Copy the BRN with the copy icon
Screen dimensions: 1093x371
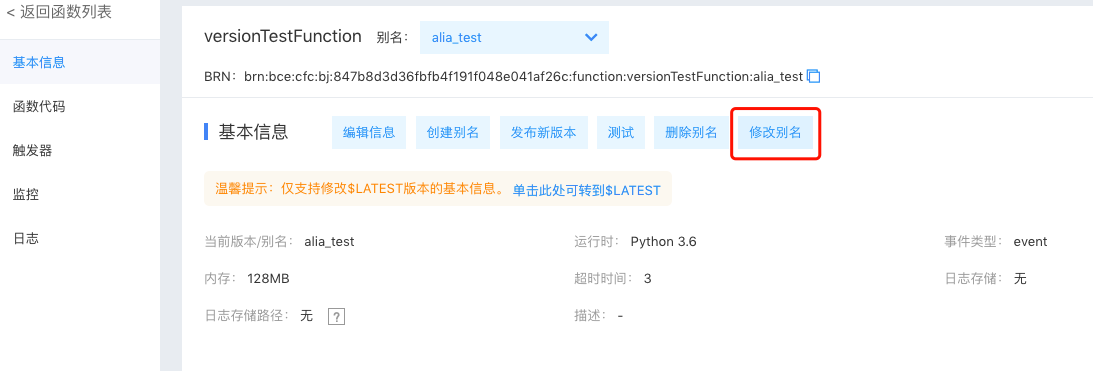click(x=813, y=76)
